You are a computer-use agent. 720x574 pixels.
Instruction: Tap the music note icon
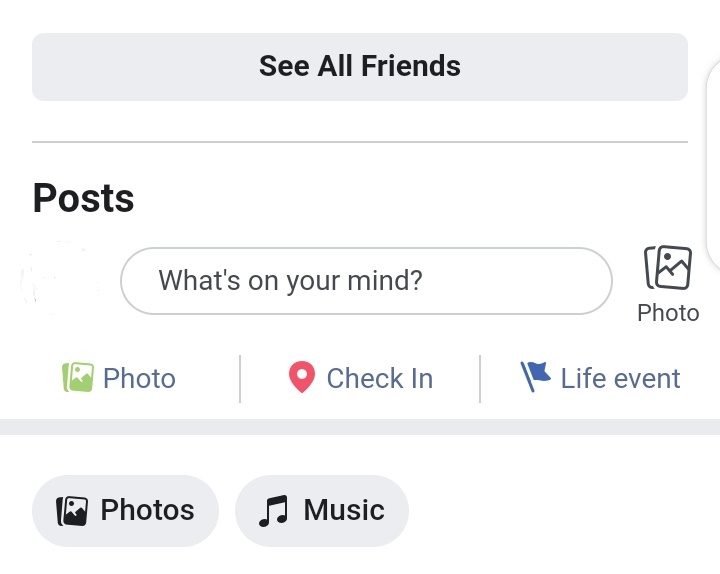[273, 511]
